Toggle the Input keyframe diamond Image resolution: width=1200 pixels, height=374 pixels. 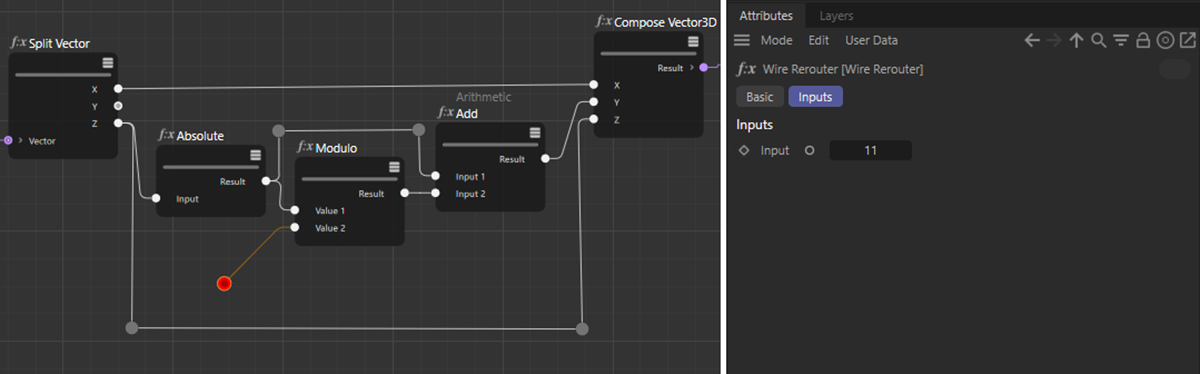(743, 151)
